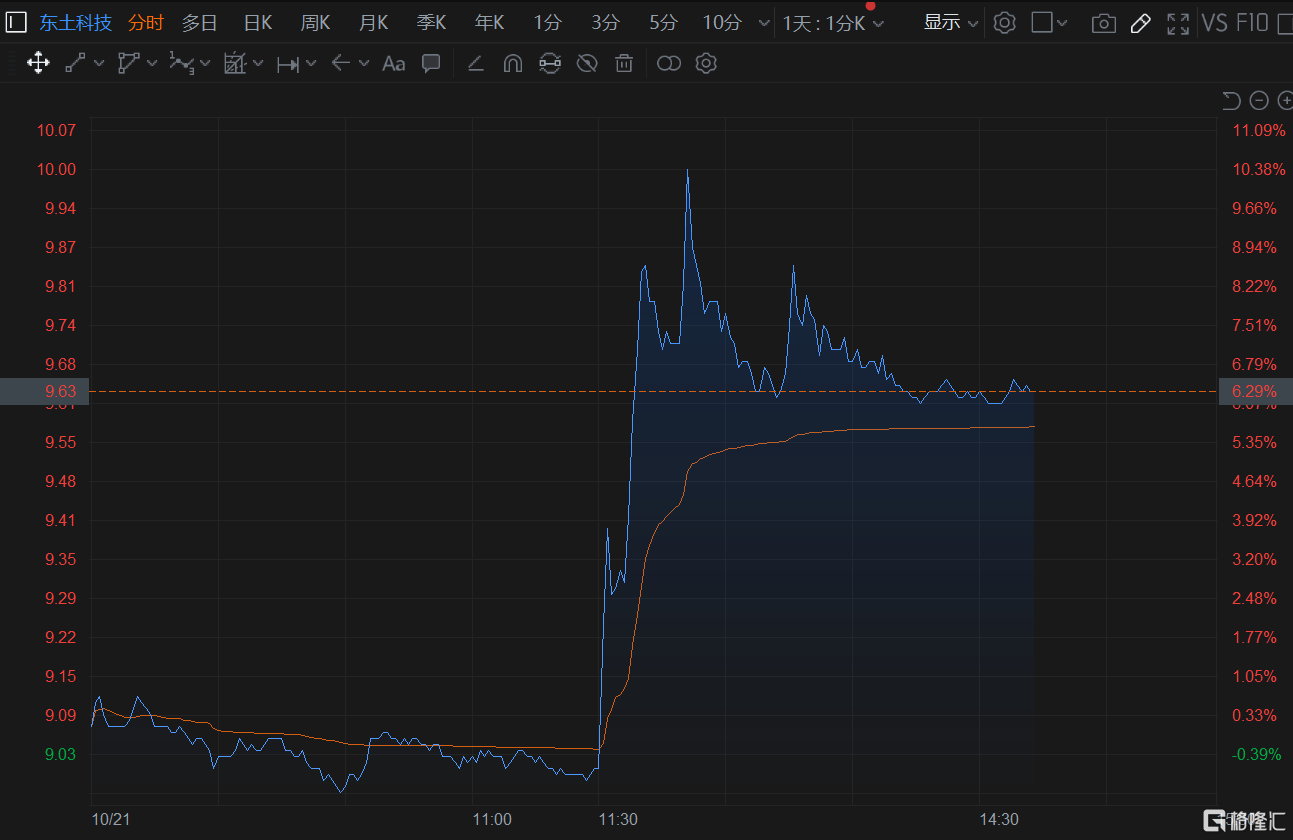
Task: Open the 显示 display dropdown
Action: 950,23
